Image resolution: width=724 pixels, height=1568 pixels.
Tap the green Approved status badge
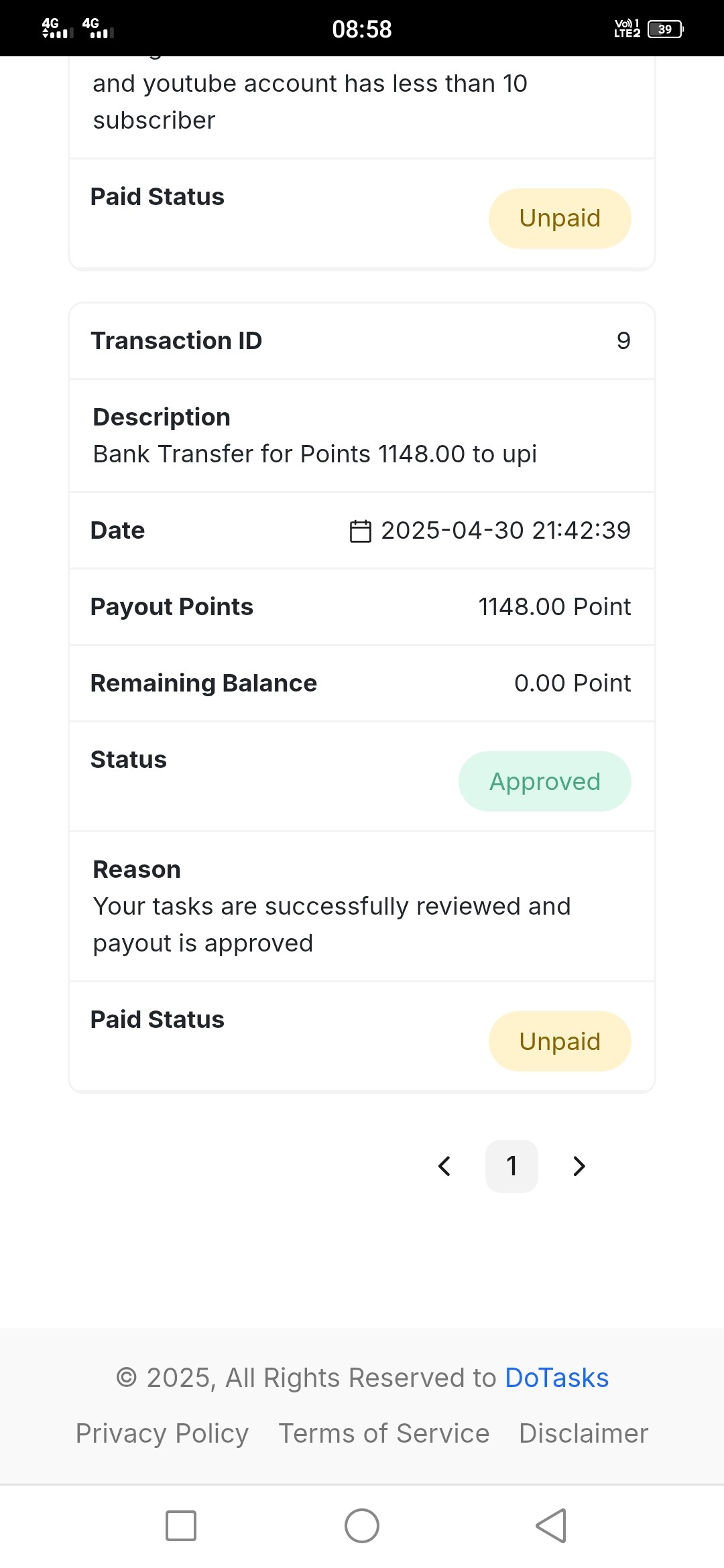coord(545,781)
